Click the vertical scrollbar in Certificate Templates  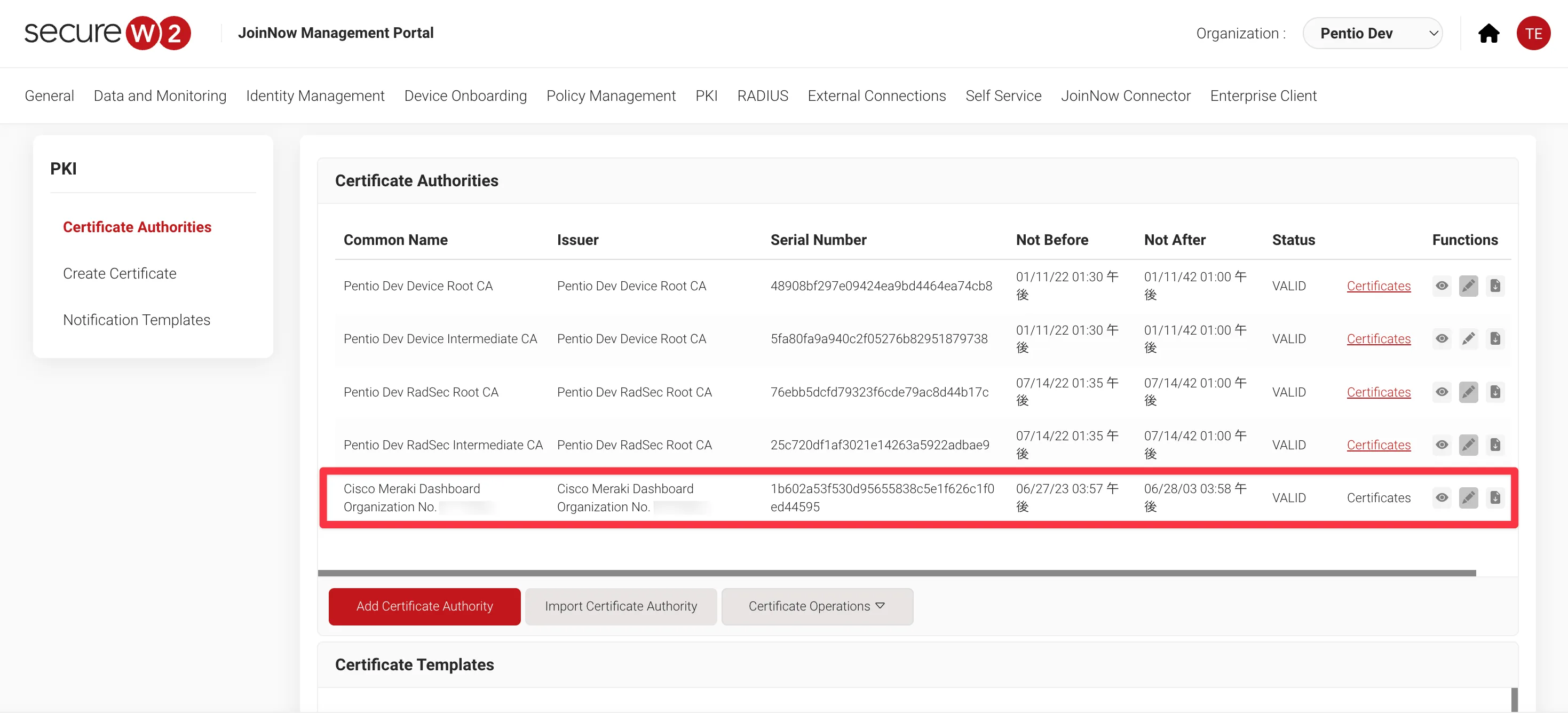(x=1515, y=700)
